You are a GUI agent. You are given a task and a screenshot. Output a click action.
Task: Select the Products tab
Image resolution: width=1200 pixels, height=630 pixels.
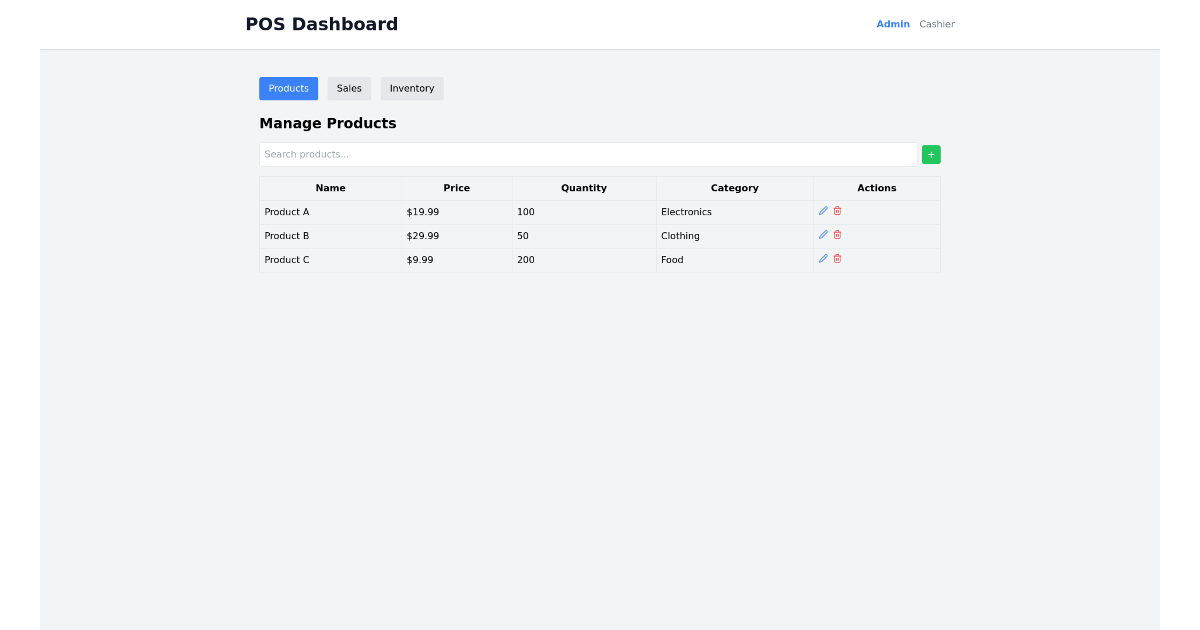[x=288, y=88]
